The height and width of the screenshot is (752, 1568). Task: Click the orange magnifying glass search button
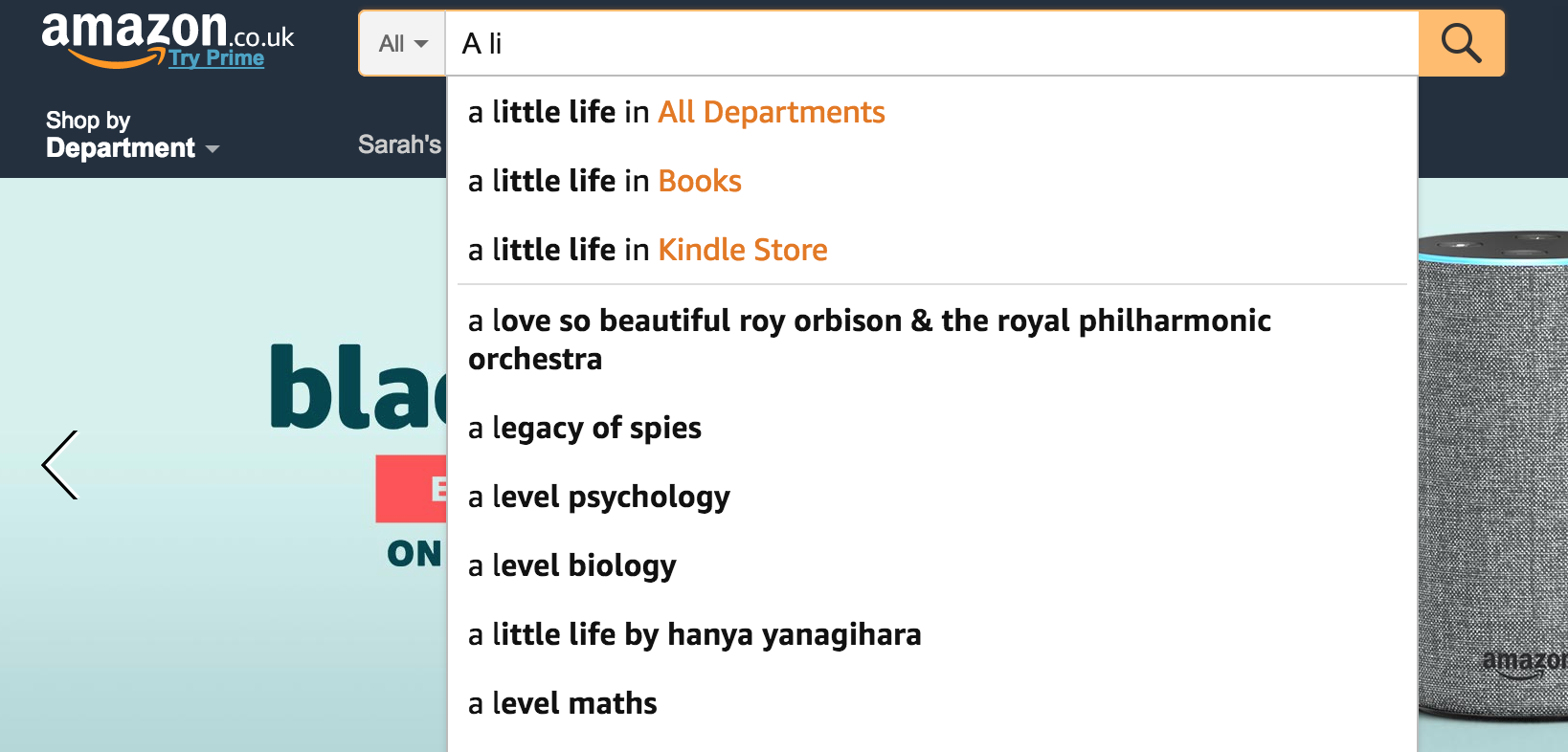(x=1461, y=43)
